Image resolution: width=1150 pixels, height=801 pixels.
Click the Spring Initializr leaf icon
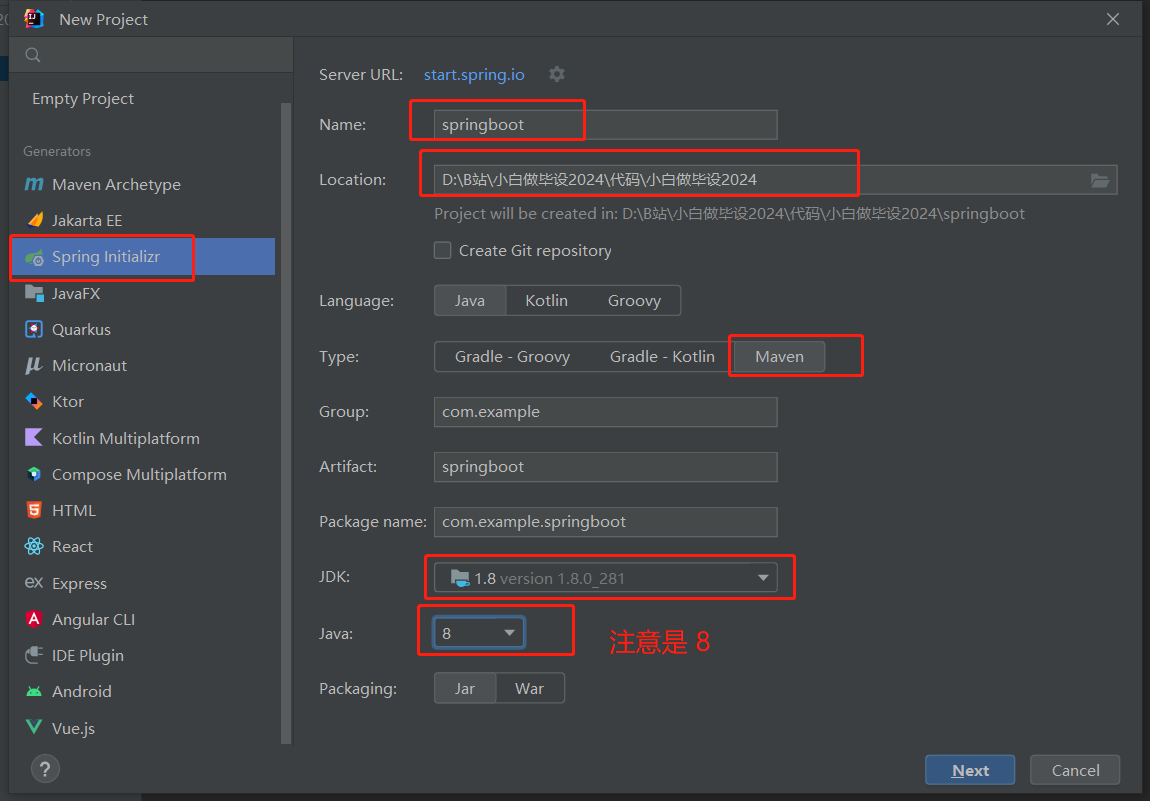34,257
